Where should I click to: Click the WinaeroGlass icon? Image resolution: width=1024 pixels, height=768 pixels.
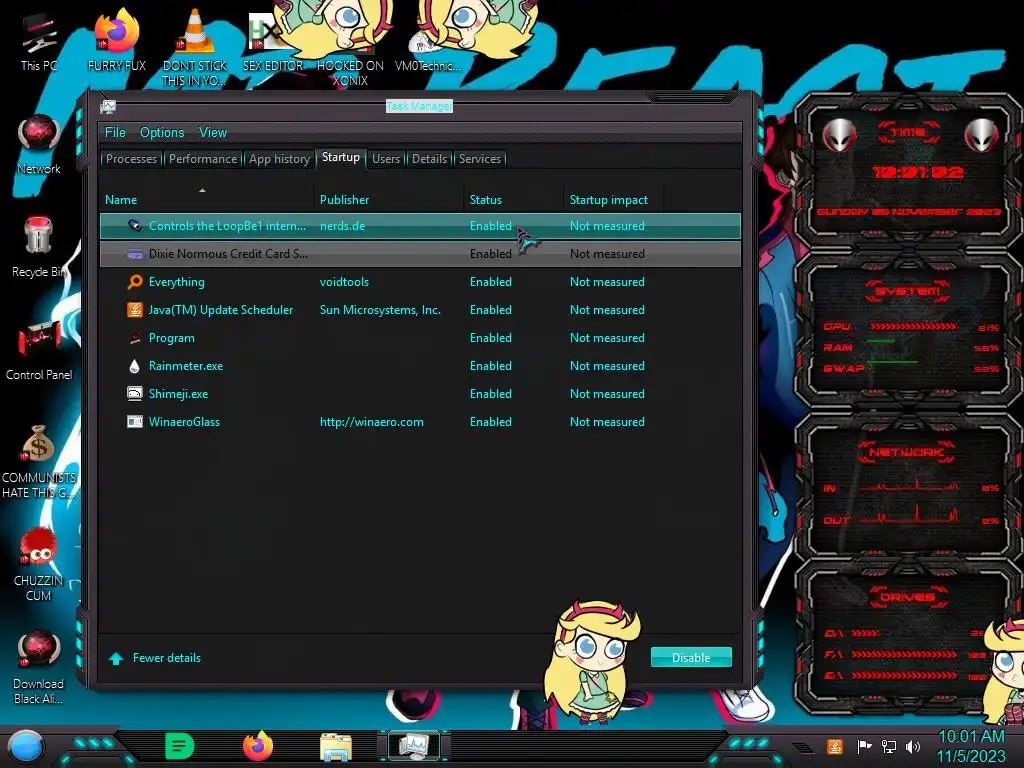(x=135, y=422)
